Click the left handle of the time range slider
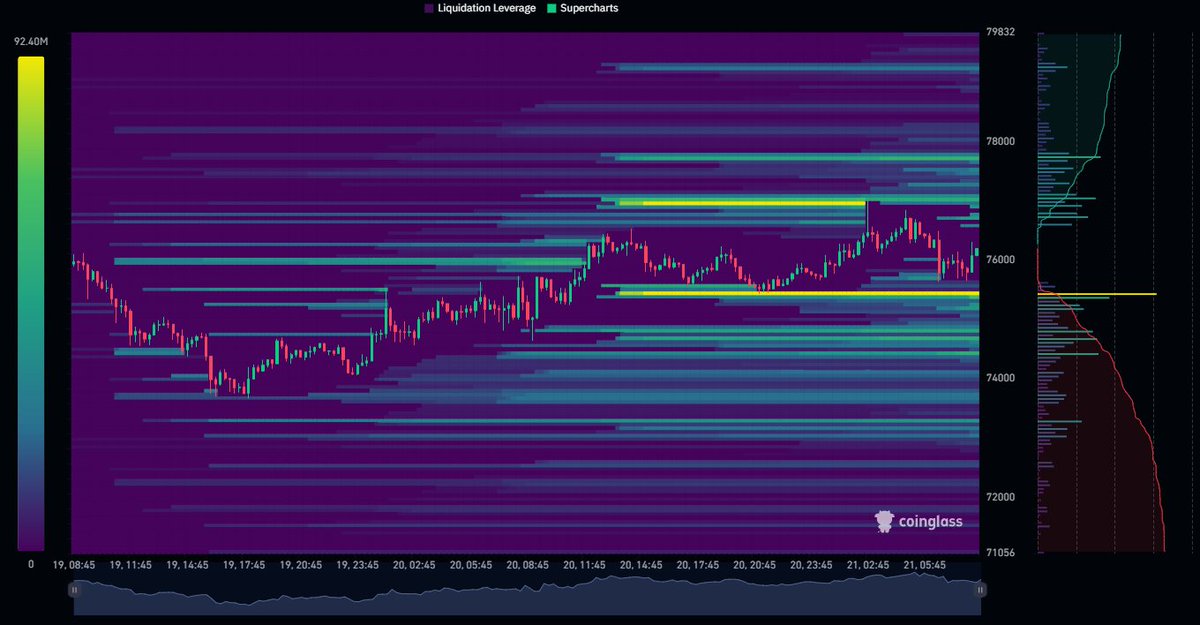1200x625 pixels. (x=74, y=590)
